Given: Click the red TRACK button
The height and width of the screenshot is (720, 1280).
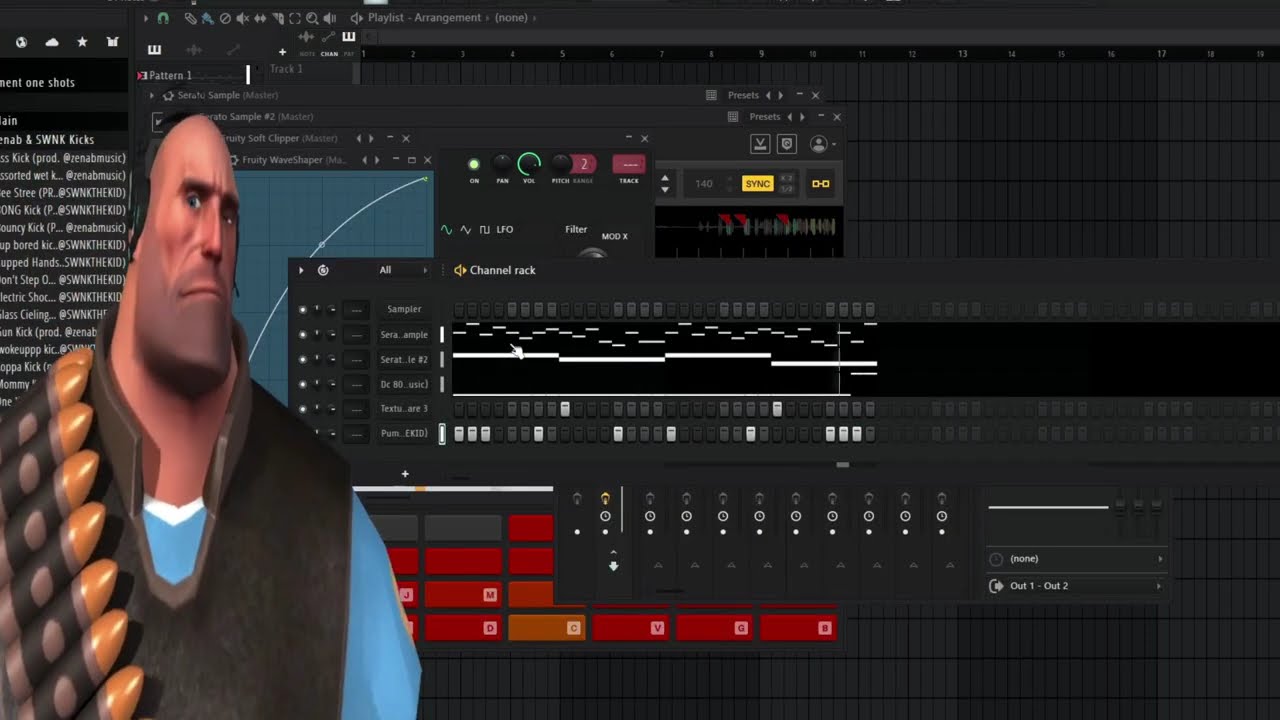Looking at the screenshot, I should tap(629, 165).
